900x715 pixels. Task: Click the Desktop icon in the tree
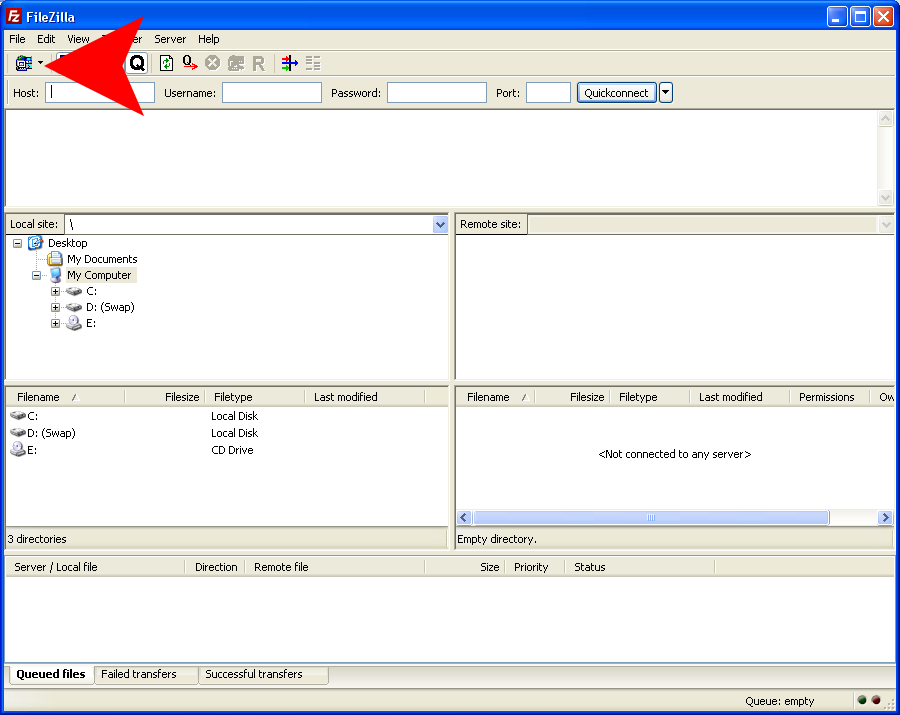coord(36,243)
